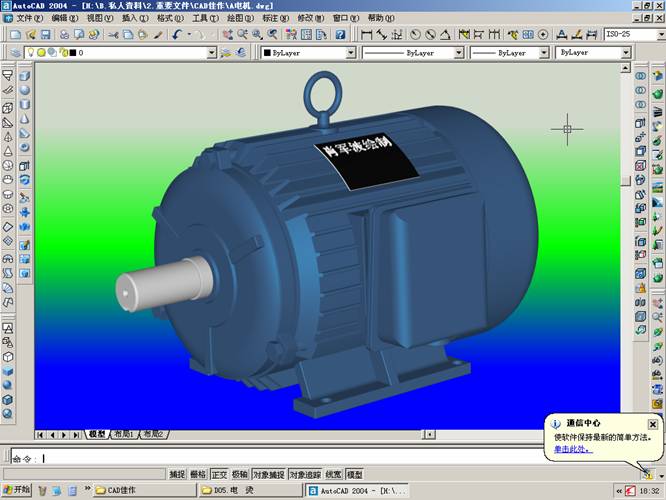The width and height of the screenshot is (666, 500).
Task: Select the Box solid tool
Action: click(x=25, y=76)
